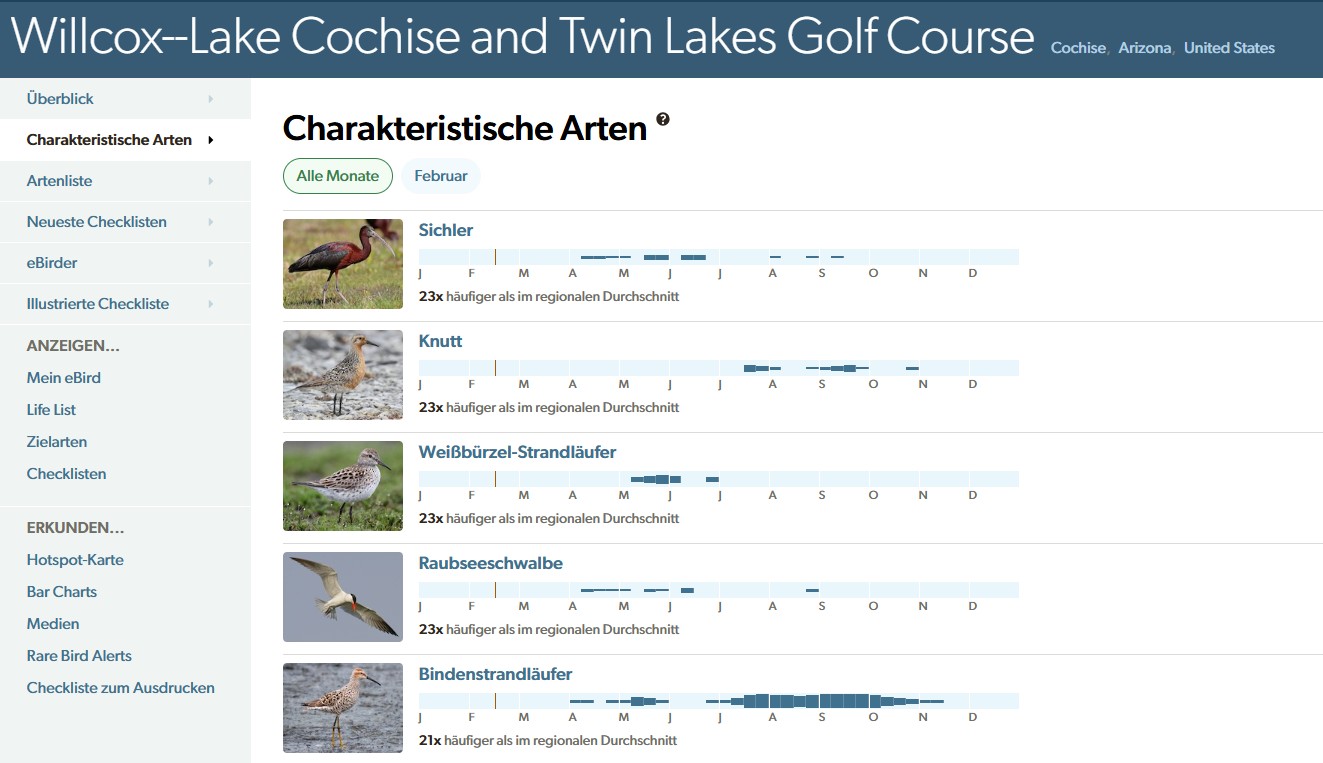
Task: Open Mein eBird from the sidebar
Action: coord(63,378)
